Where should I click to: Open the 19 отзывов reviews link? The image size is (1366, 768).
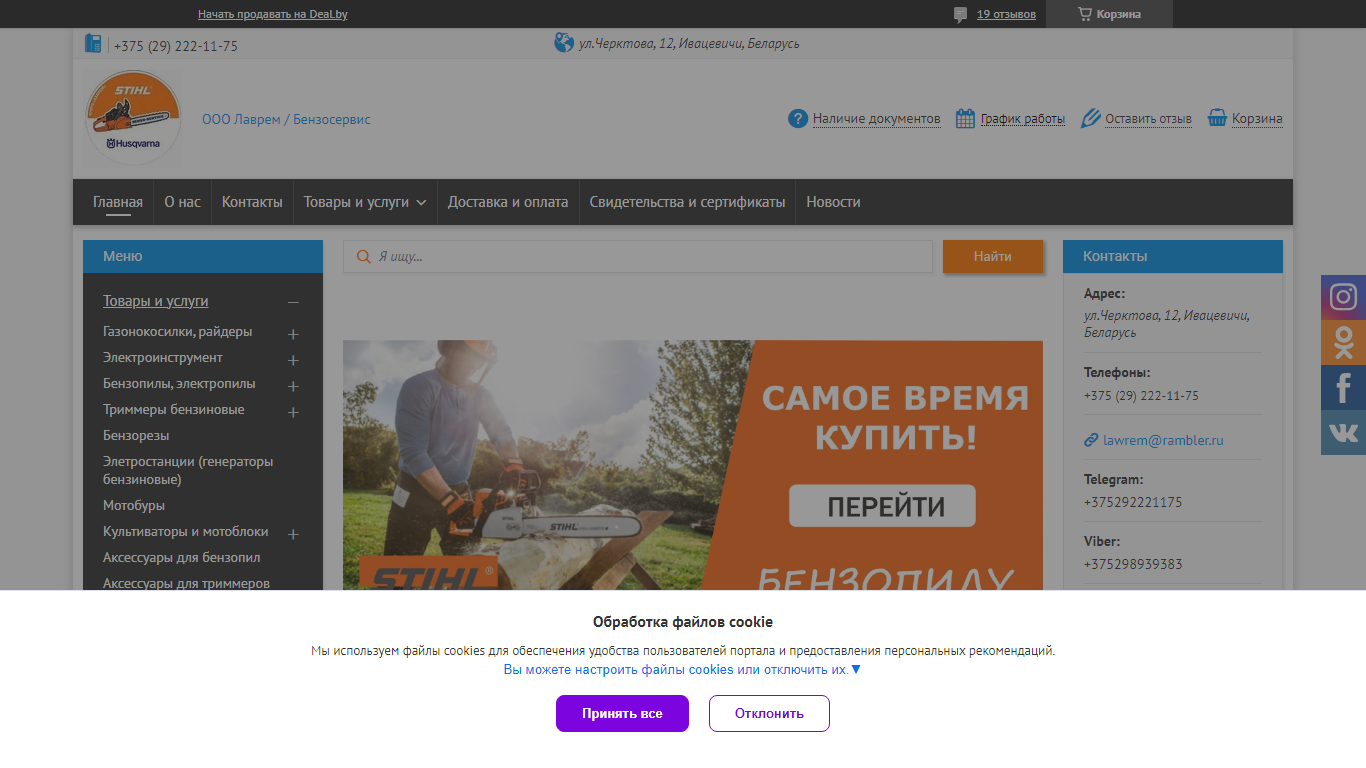point(1006,14)
